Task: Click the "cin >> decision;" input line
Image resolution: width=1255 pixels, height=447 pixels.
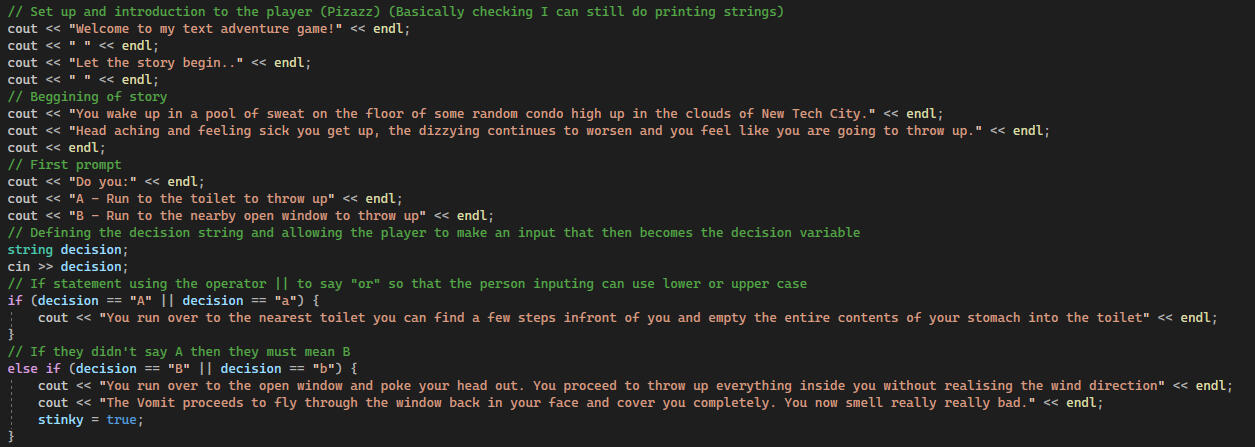Action: 68,267
